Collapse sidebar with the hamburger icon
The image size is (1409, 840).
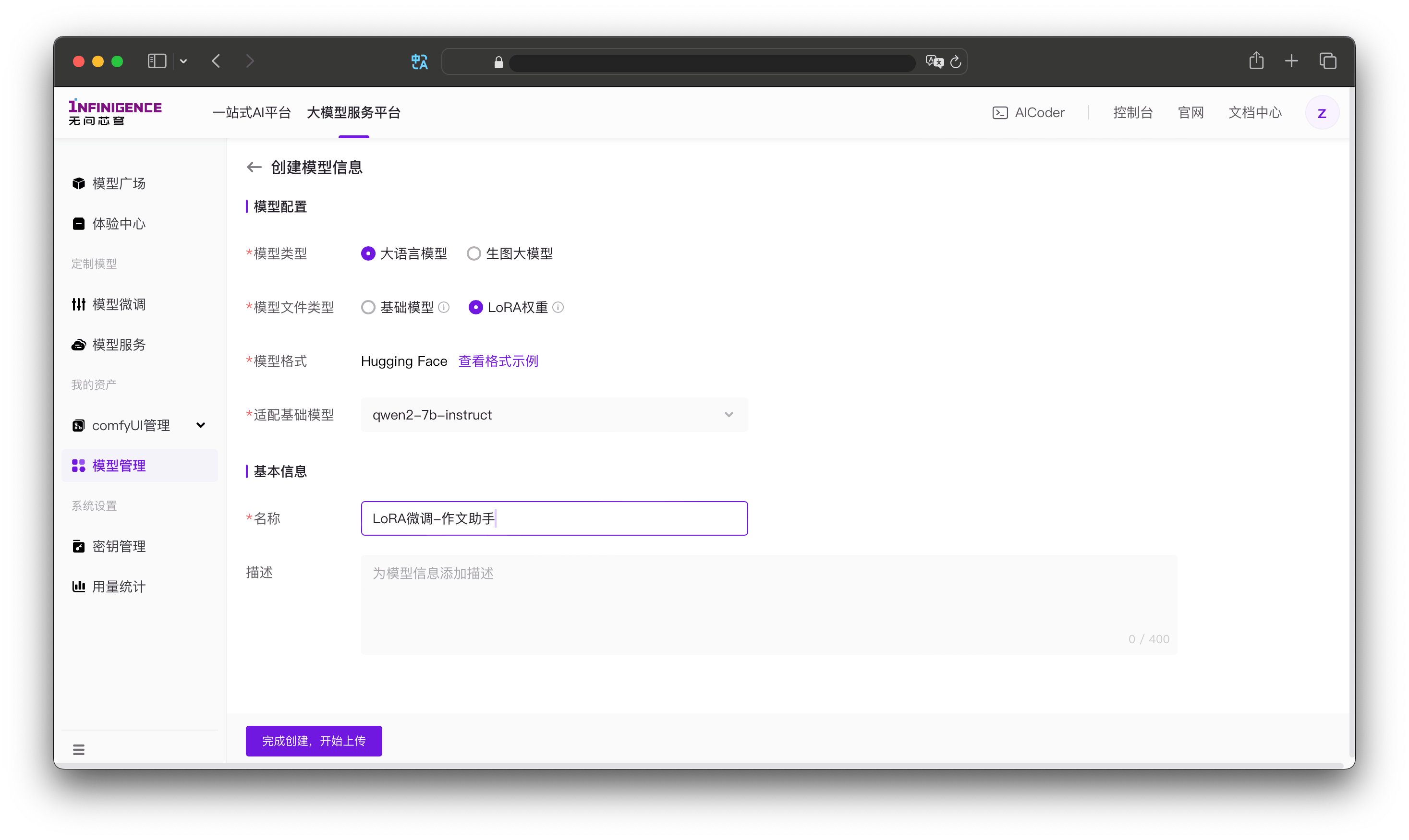pos(79,749)
